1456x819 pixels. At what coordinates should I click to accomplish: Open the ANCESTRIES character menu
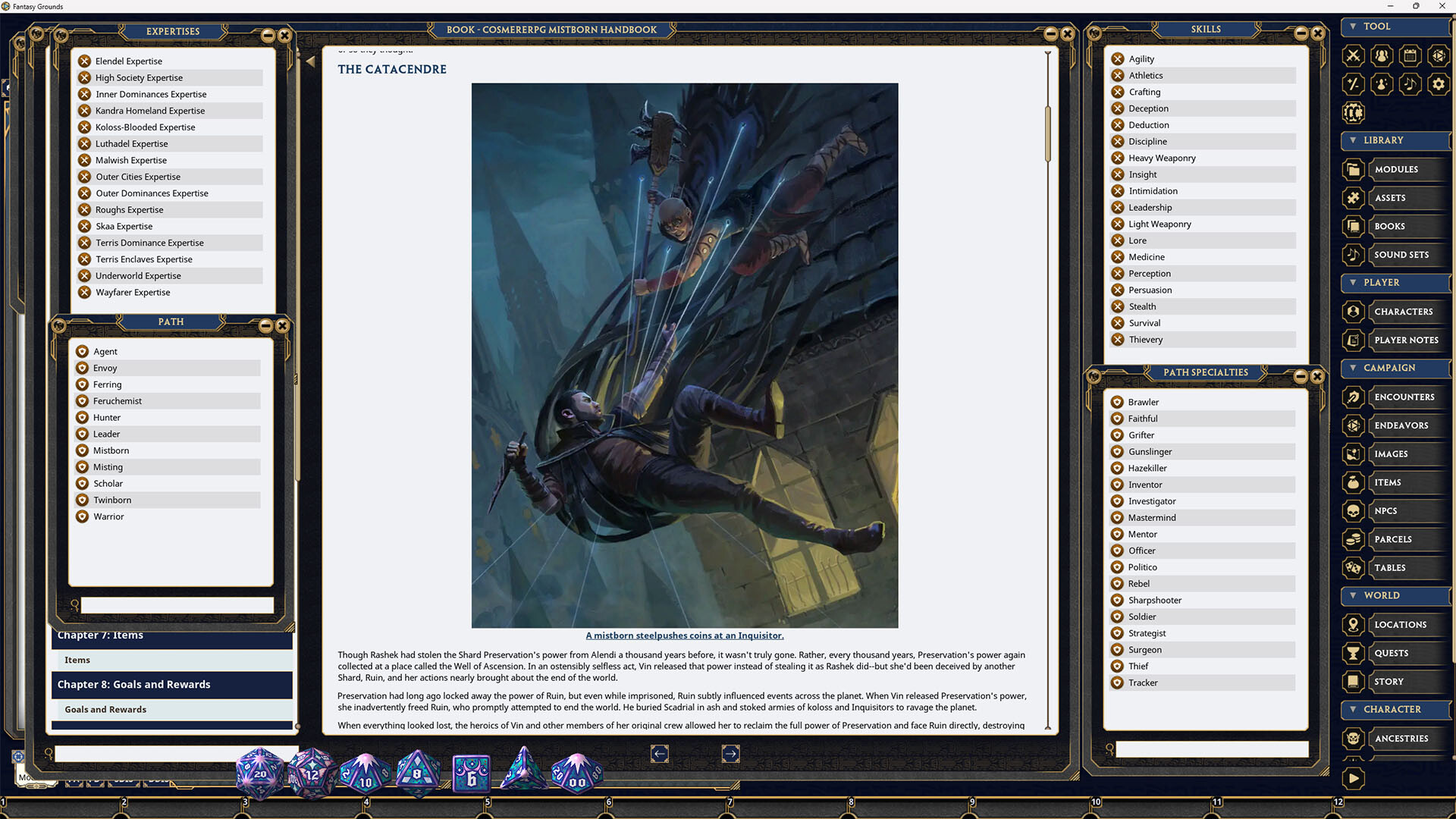point(1409,739)
